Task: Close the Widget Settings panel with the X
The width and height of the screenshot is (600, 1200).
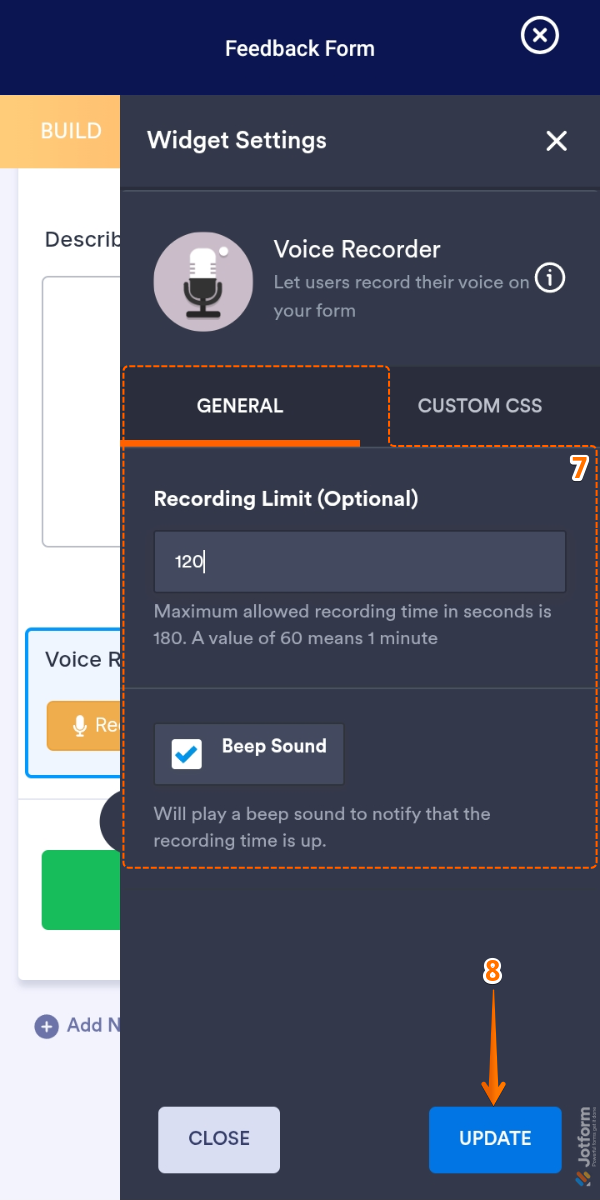Action: (556, 141)
